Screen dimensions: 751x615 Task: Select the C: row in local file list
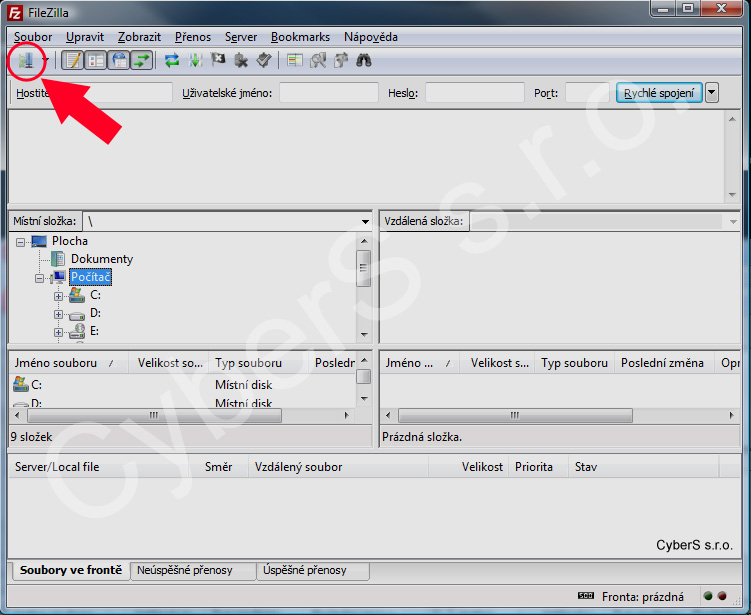(x=182, y=385)
